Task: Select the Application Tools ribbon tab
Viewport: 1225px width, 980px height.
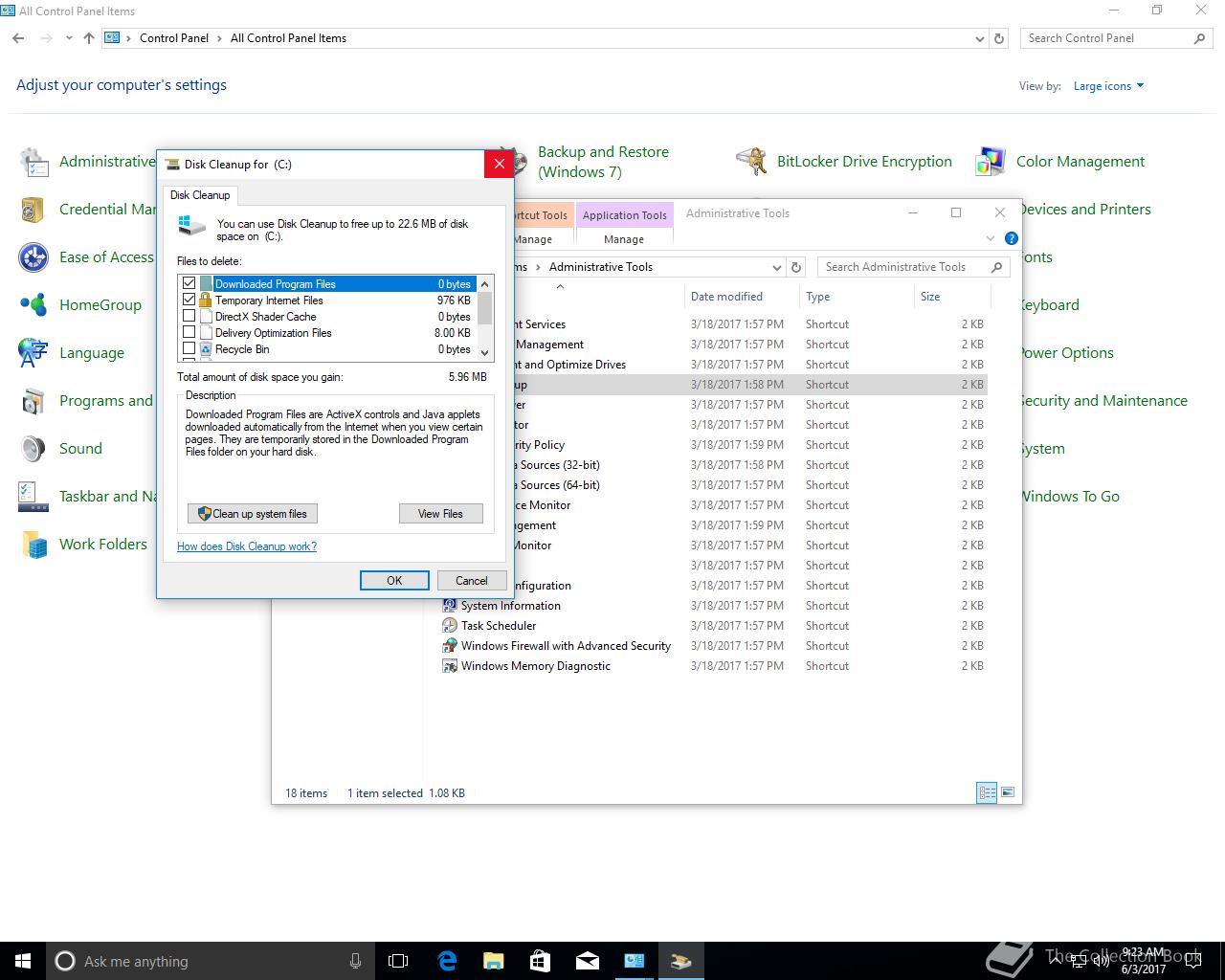Action: pyautogui.click(x=624, y=215)
